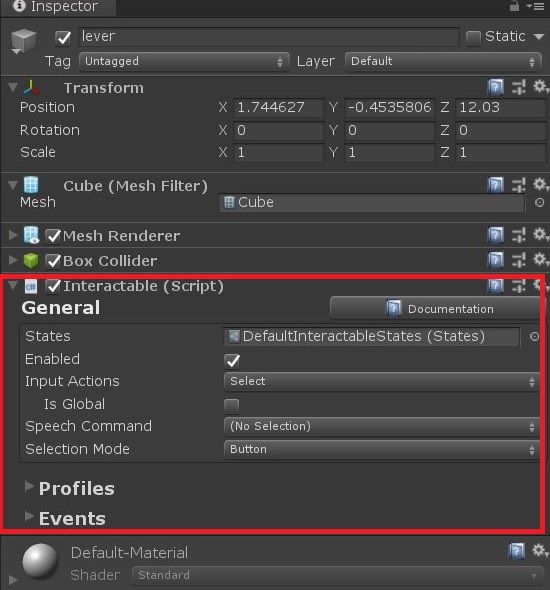This screenshot has width=550, height=590.
Task: Open Default-Material gear settings menu
Action: point(540,550)
